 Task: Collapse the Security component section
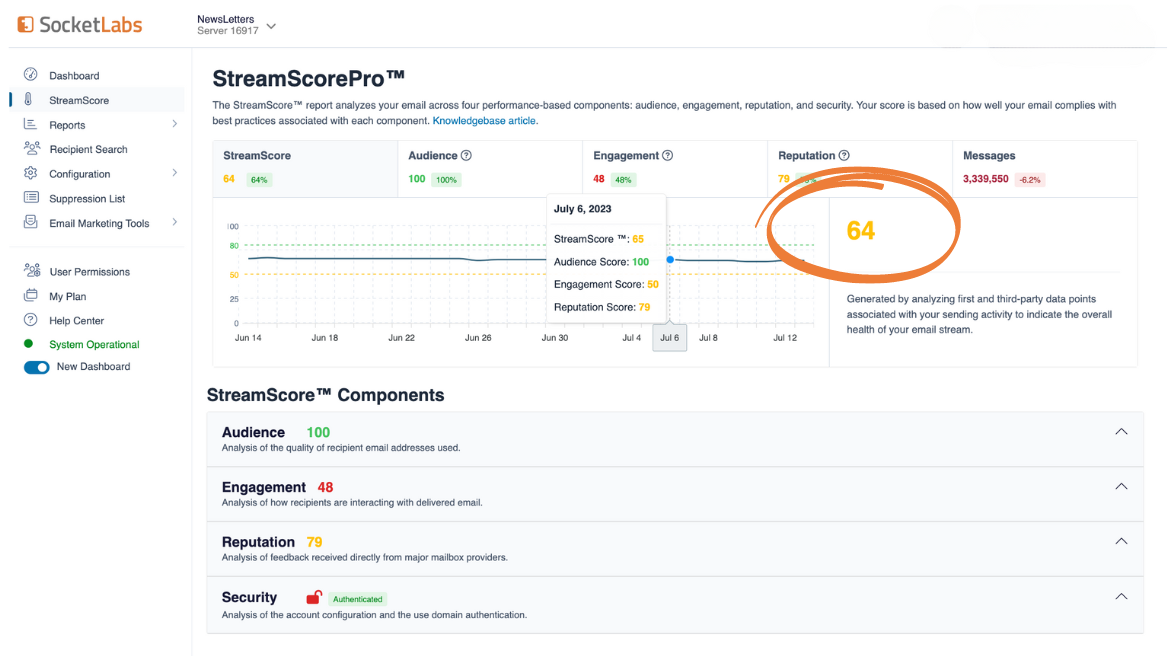(1121, 596)
